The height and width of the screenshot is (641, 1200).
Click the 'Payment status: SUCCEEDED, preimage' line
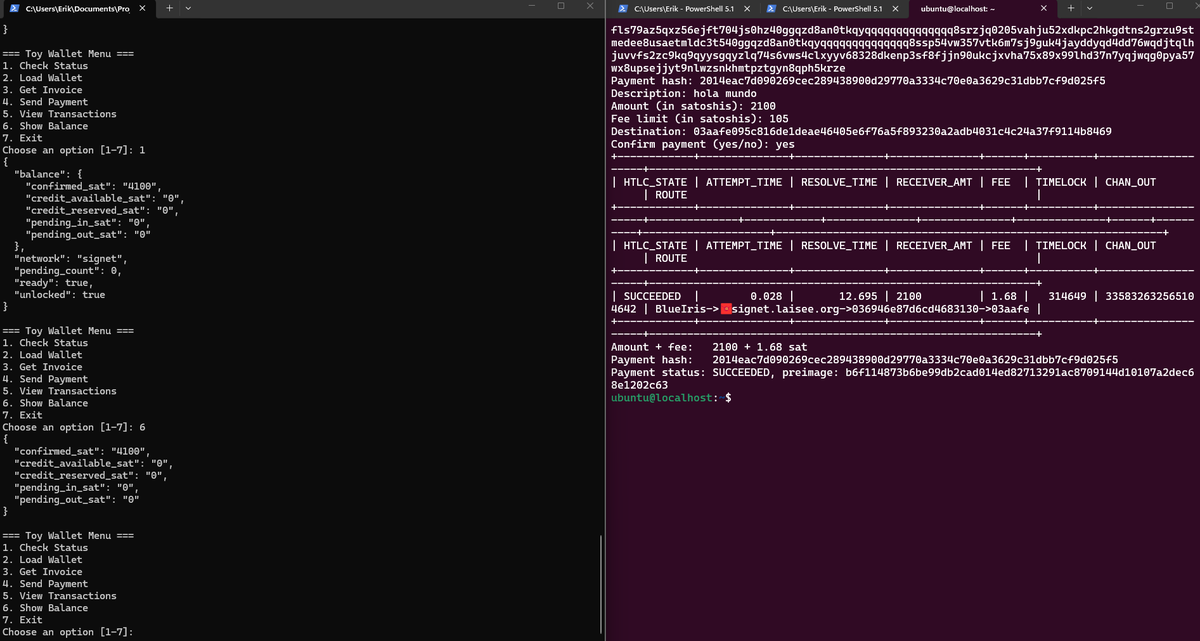click(x=902, y=378)
